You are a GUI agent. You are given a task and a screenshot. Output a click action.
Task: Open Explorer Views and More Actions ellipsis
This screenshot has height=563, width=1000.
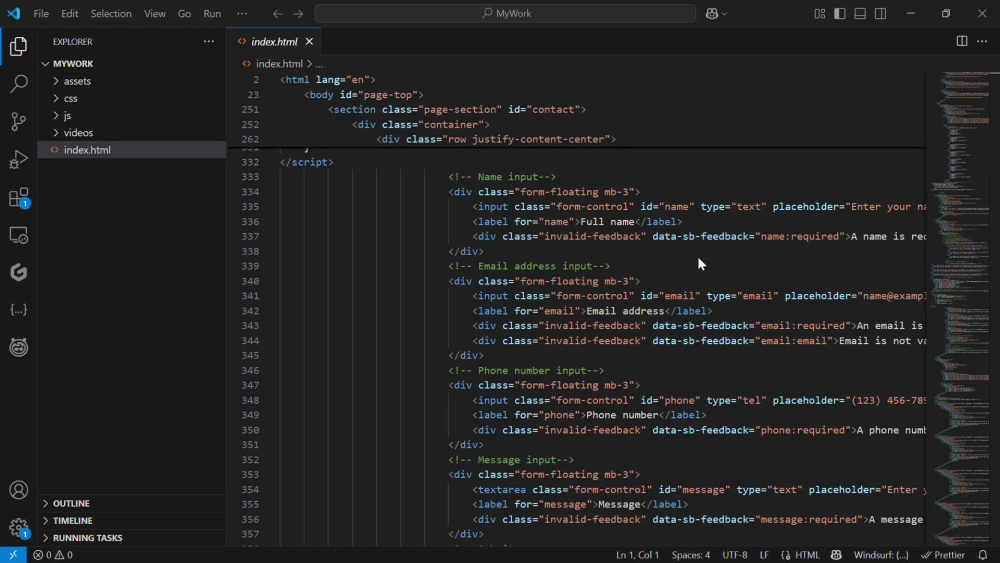click(209, 41)
